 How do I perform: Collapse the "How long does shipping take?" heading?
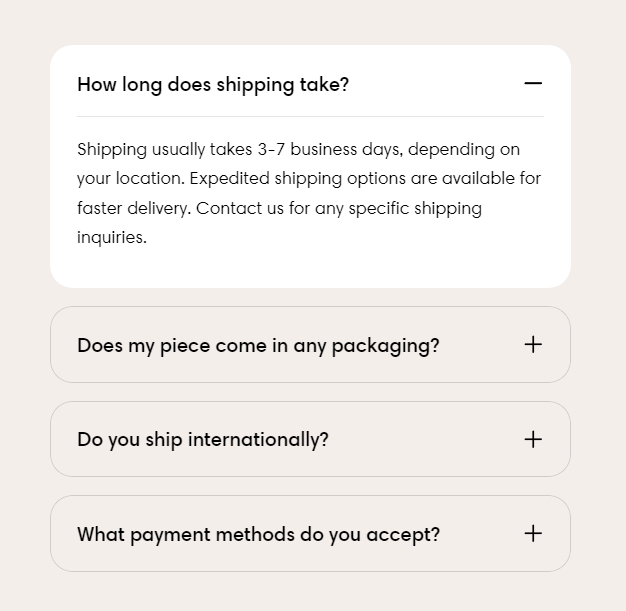pos(213,84)
